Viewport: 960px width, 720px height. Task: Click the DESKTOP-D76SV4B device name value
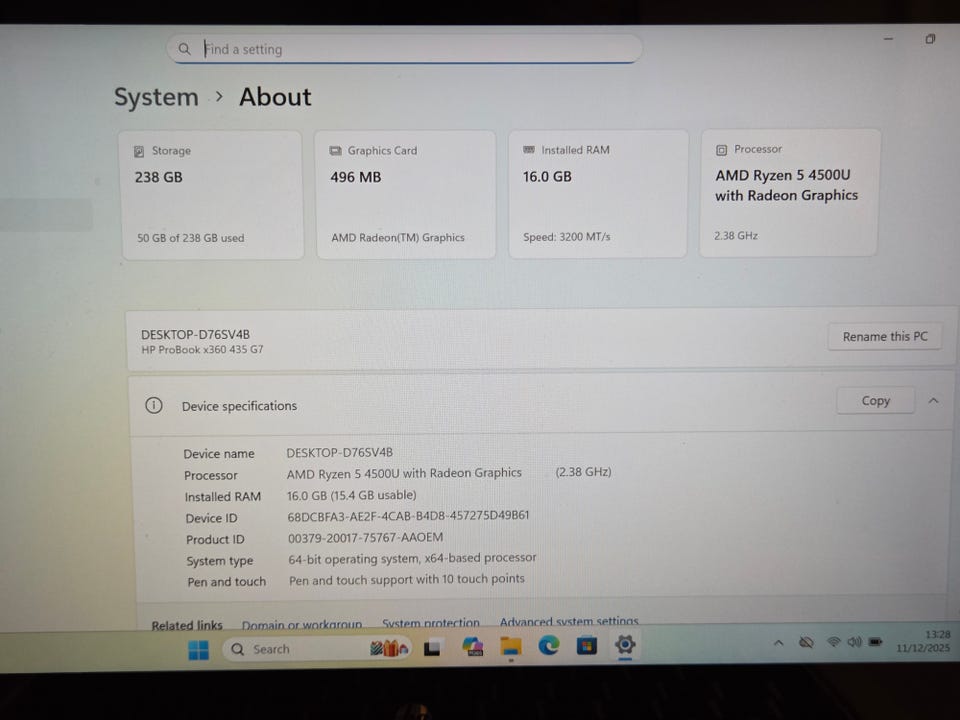click(339, 453)
